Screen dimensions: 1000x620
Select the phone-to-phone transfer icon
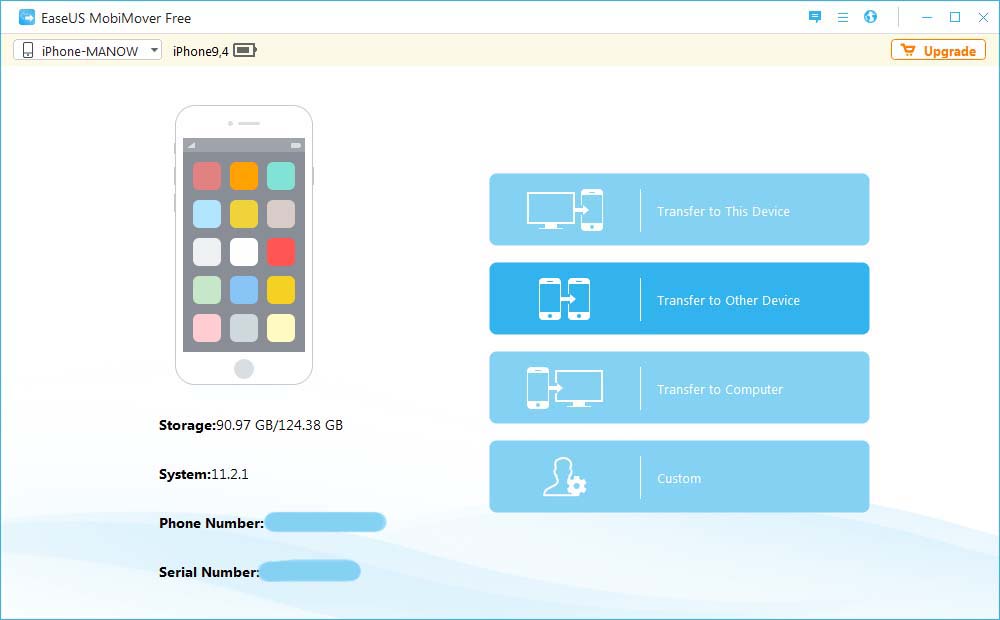(x=565, y=298)
